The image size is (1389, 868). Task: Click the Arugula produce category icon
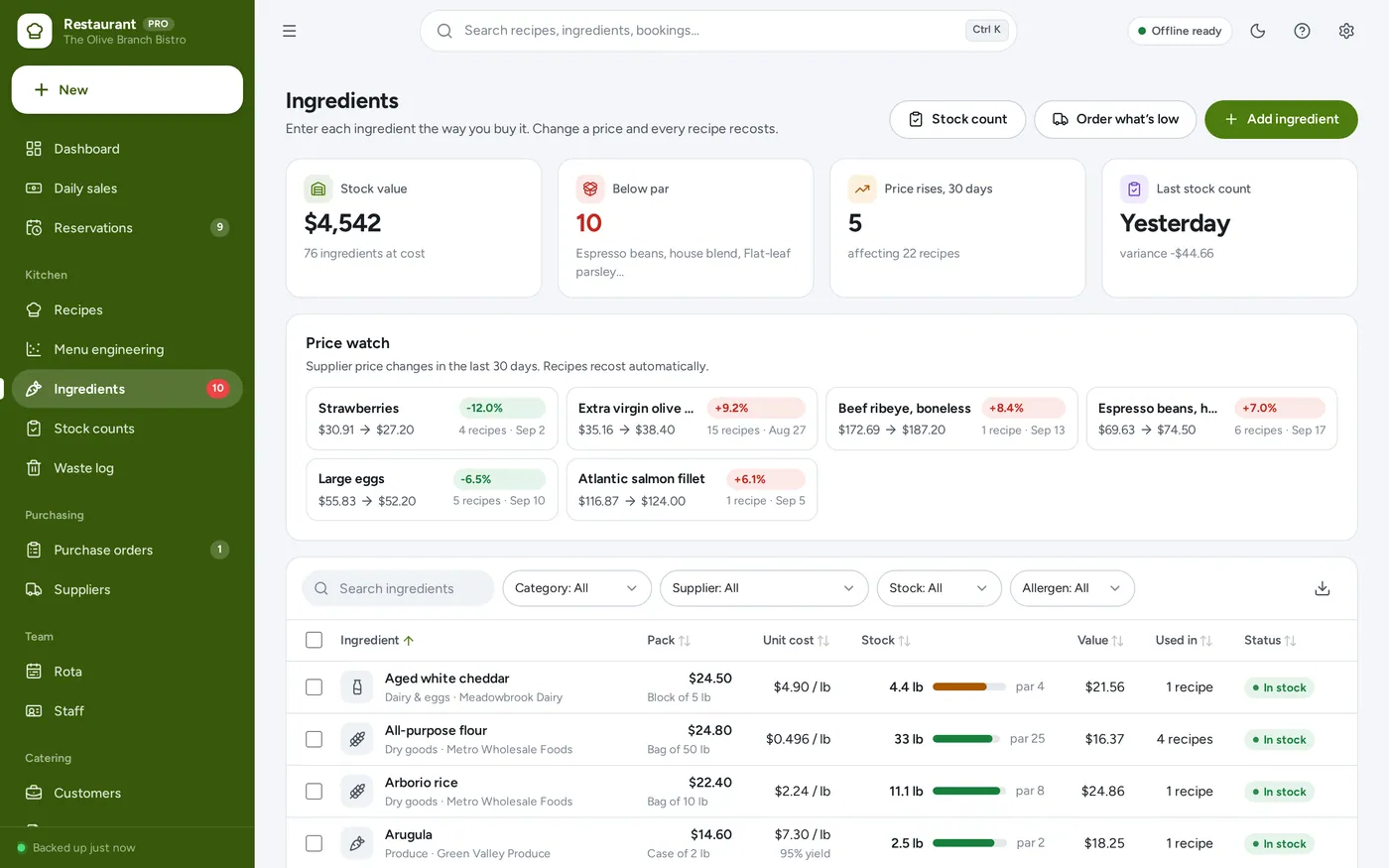pos(357,843)
